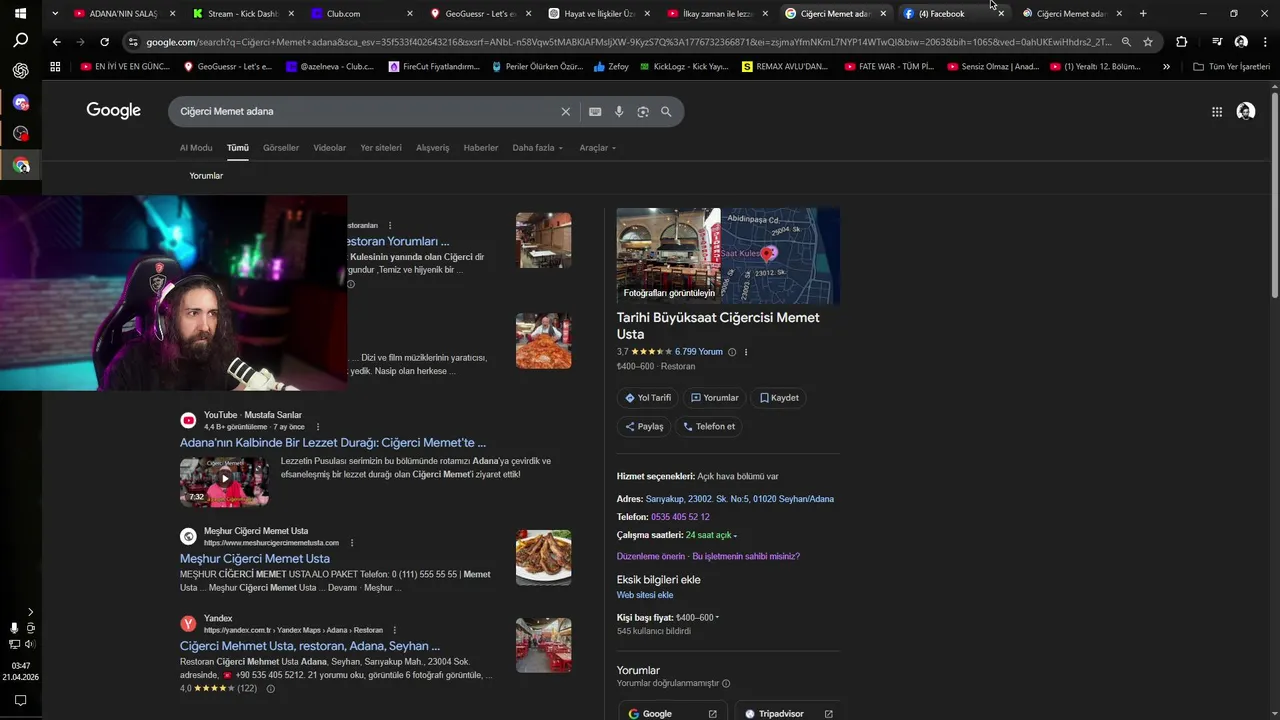Open the Meşhur Ciğerci Memet Usta result link
The height and width of the screenshot is (720, 1280).
click(x=255, y=559)
